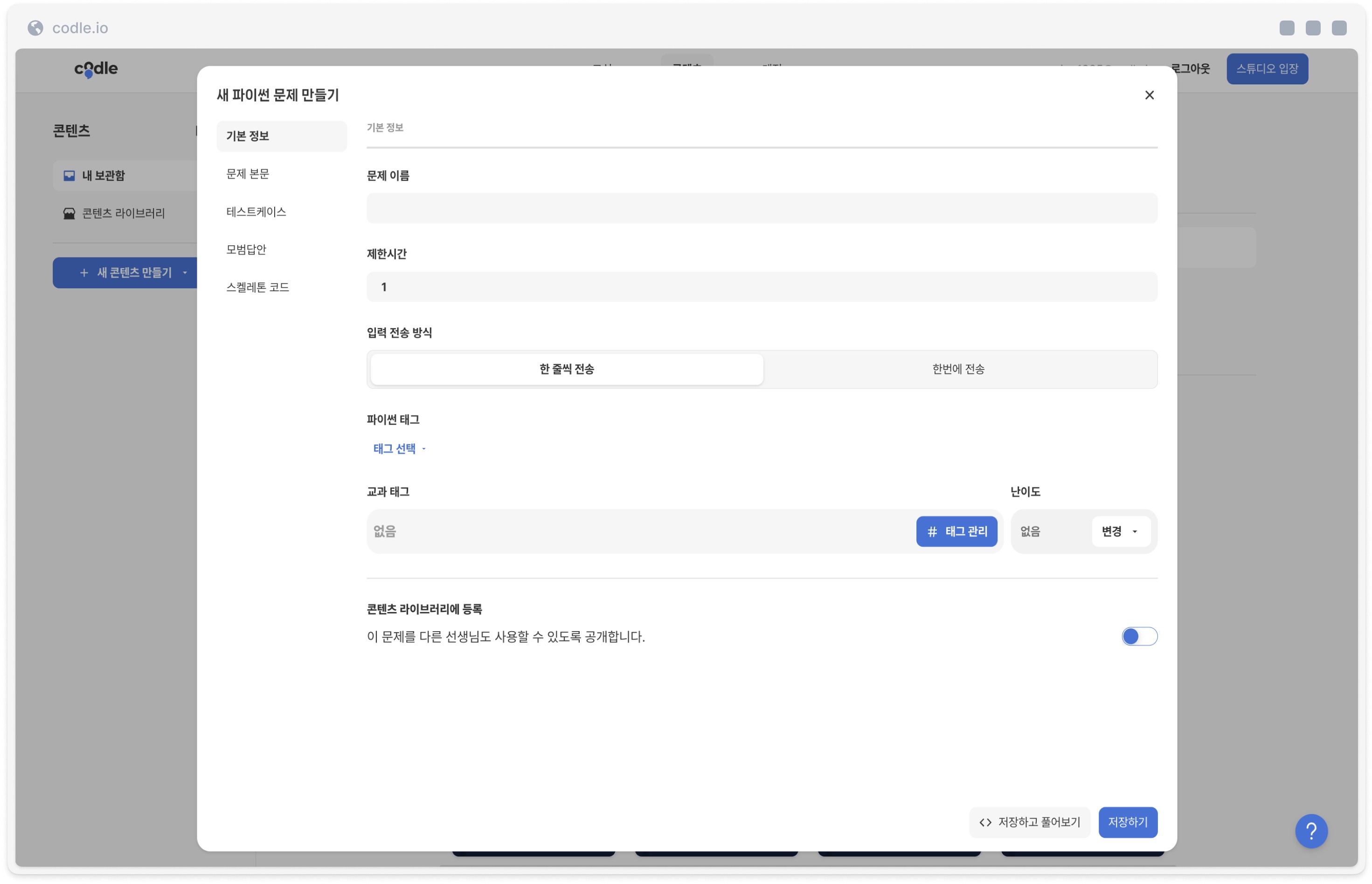This screenshot has width=1372, height=884.
Task: Click the globe icon beside codle.io
Action: click(x=35, y=28)
